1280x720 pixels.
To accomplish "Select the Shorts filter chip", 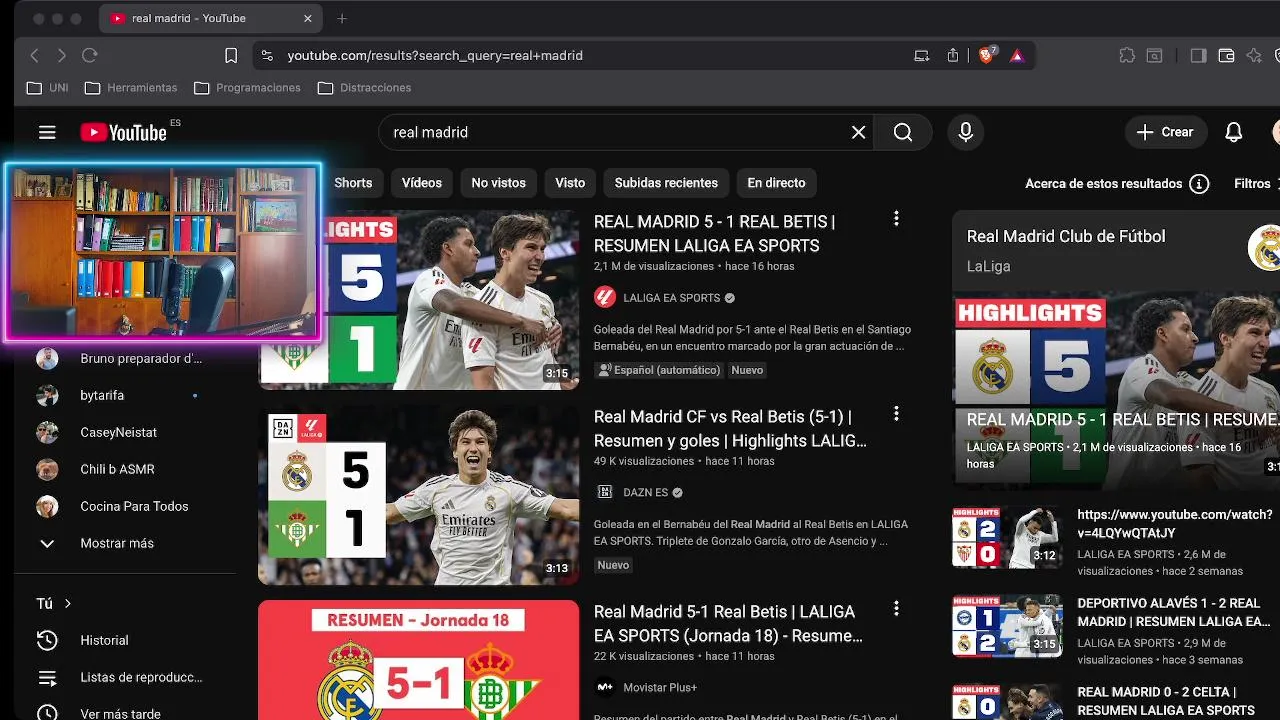I will pyautogui.click(x=353, y=183).
